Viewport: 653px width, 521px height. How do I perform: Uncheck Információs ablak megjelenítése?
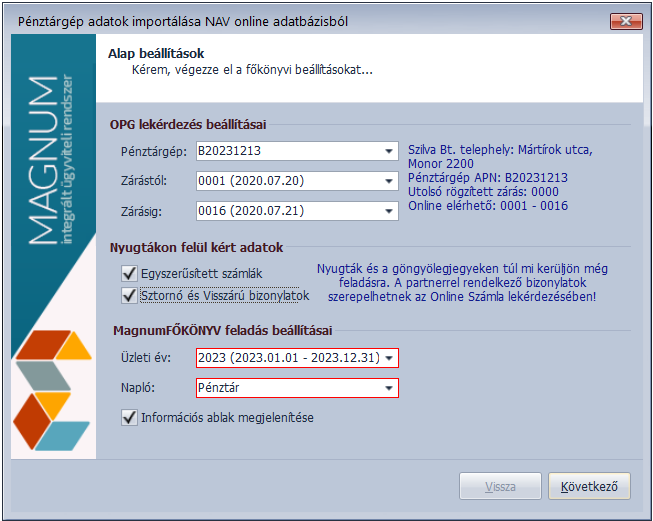pos(129,417)
